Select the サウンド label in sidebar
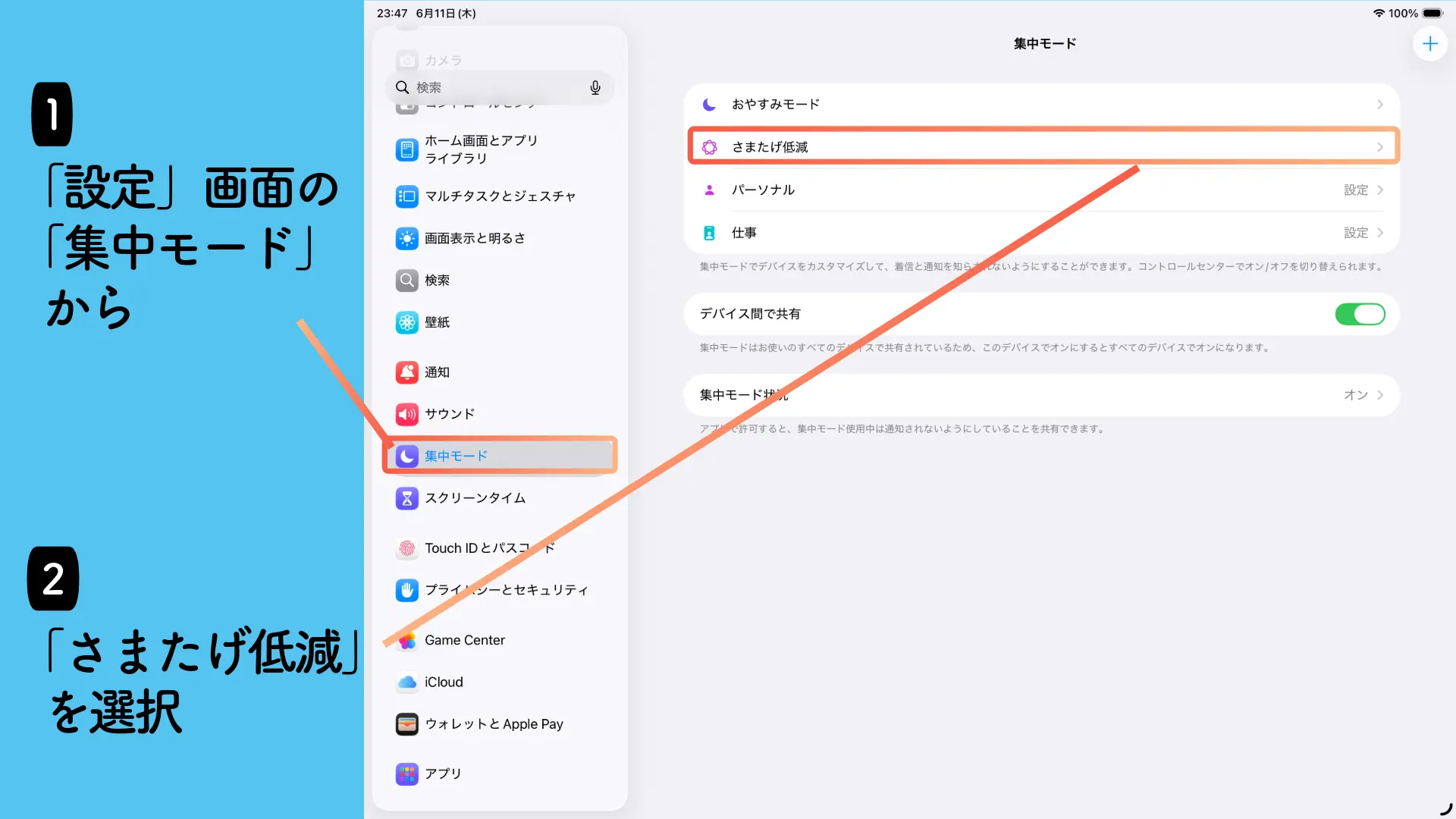The image size is (1456, 819). pos(450,414)
